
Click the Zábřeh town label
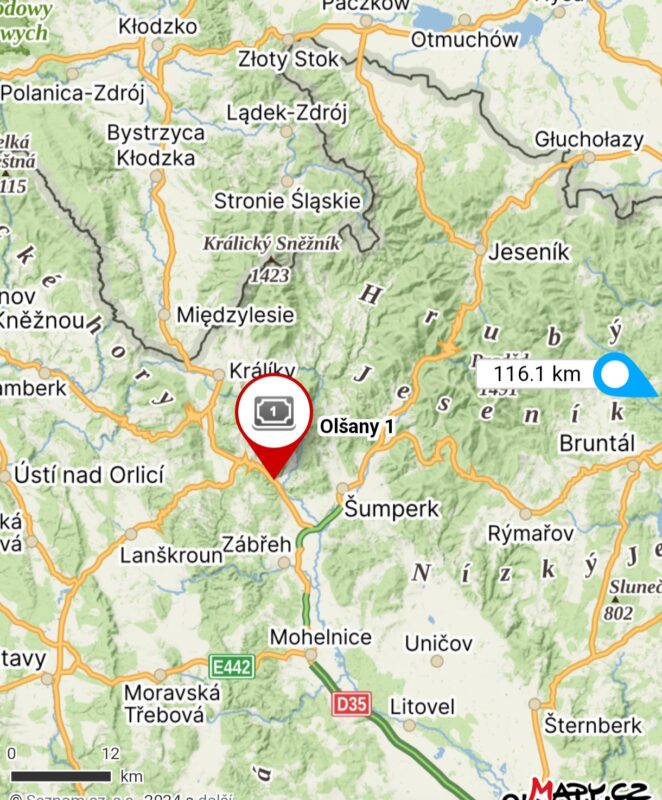tap(256, 544)
